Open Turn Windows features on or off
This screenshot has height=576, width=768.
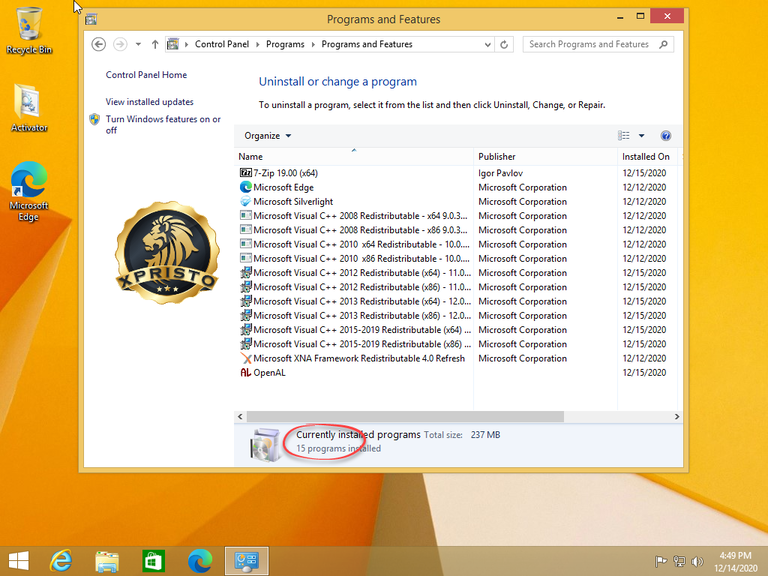click(163, 124)
